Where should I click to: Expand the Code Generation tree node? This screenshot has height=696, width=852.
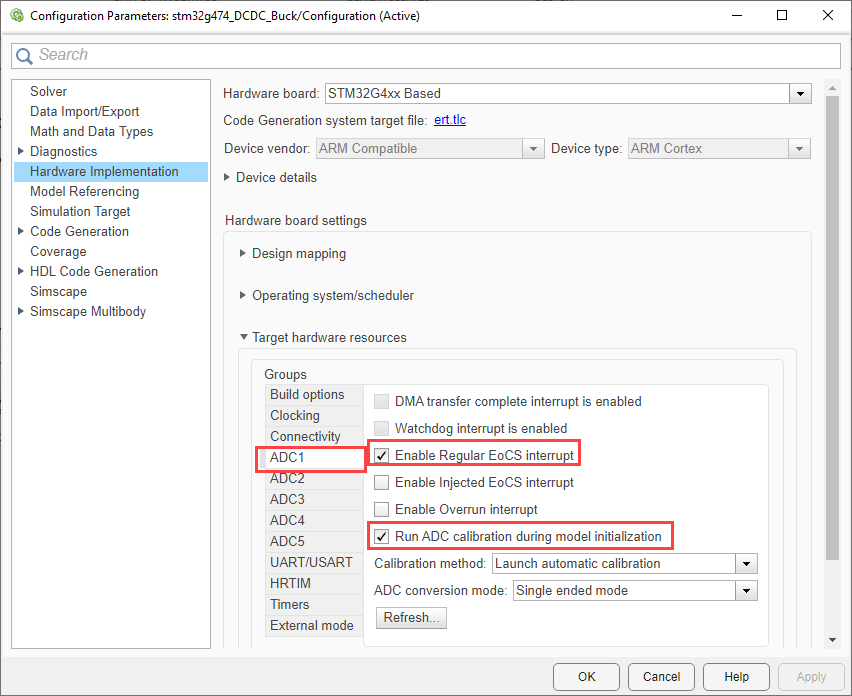pyautogui.click(x=21, y=232)
